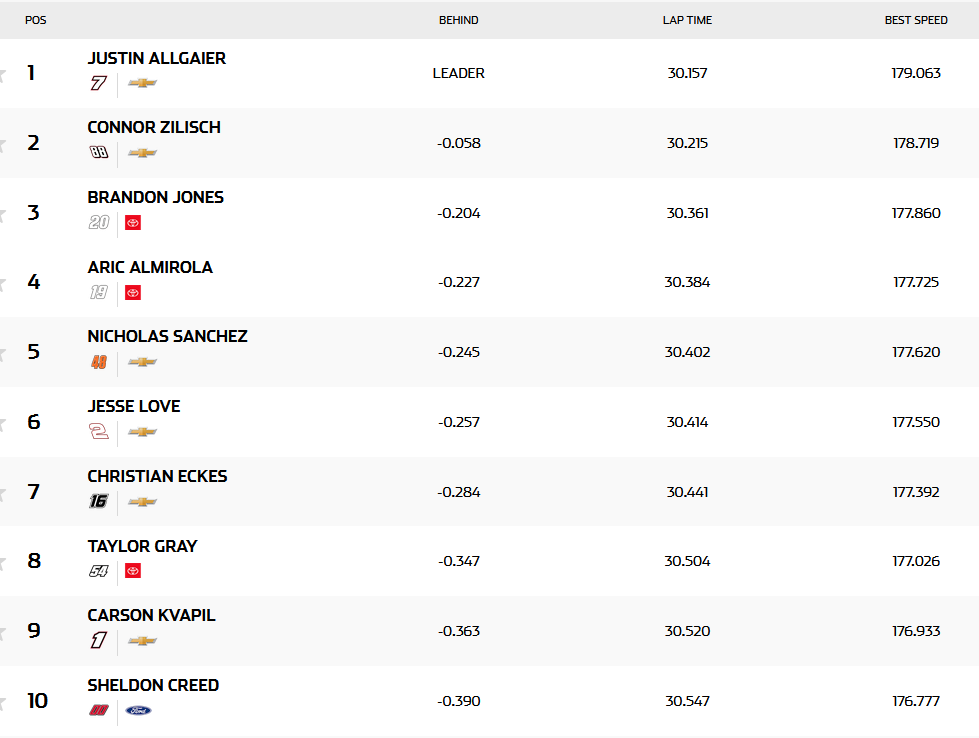Screen dimensions: 979x738
Task: Sort by the BEST SPEED column header
Action: 916,20
